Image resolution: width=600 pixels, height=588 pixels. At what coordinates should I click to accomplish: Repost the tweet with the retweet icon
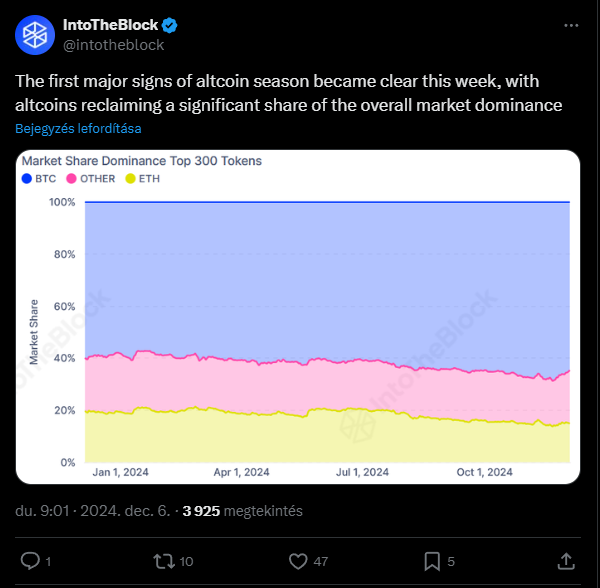click(x=164, y=561)
